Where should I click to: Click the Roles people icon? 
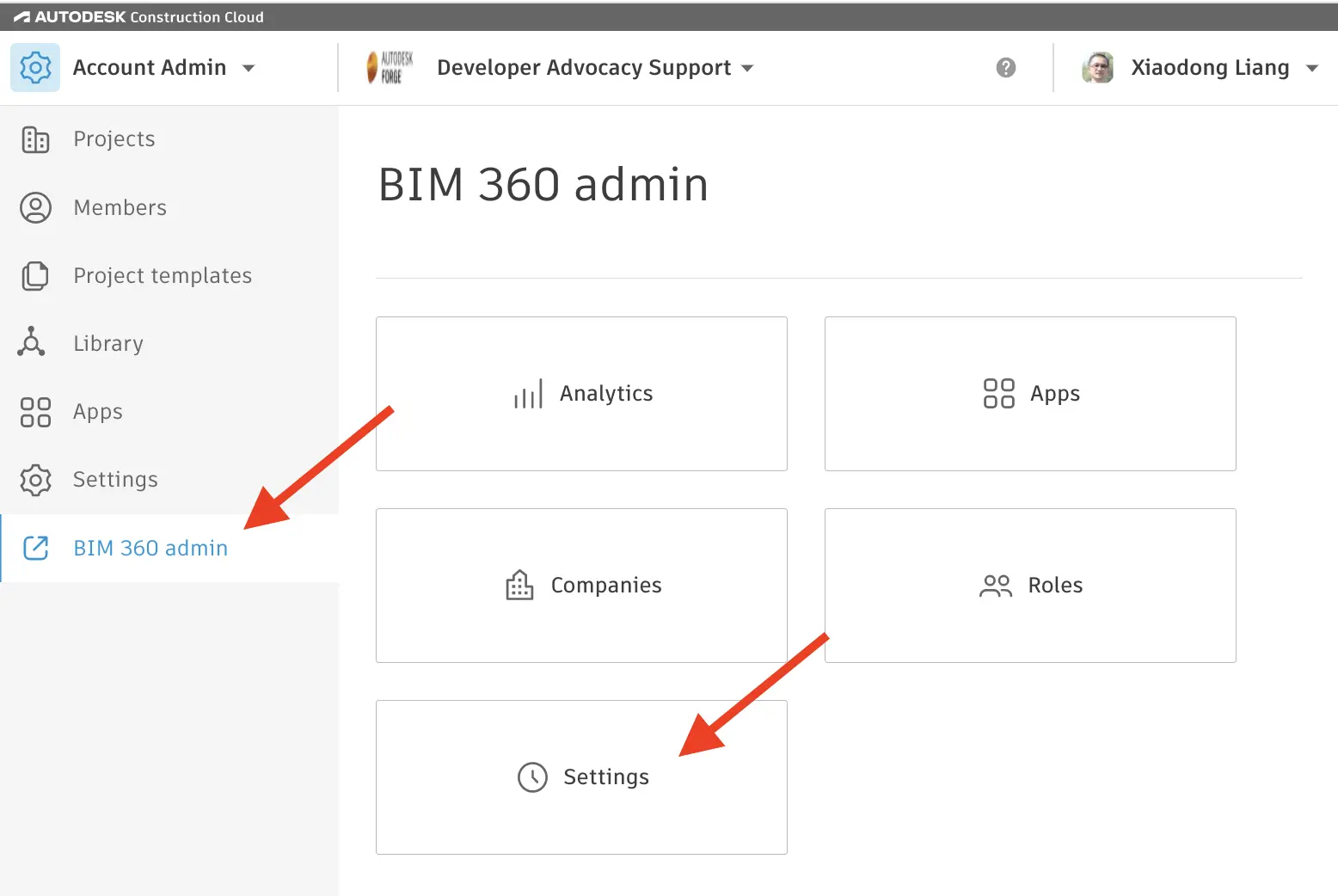coord(996,586)
